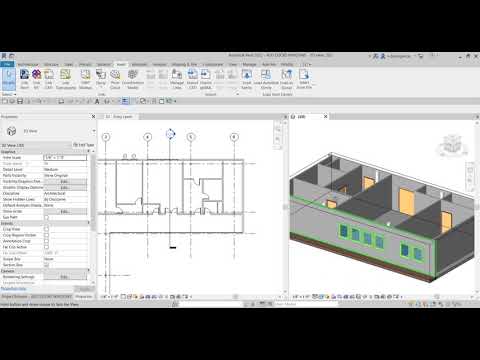Click the Link Revit tool

[24, 79]
